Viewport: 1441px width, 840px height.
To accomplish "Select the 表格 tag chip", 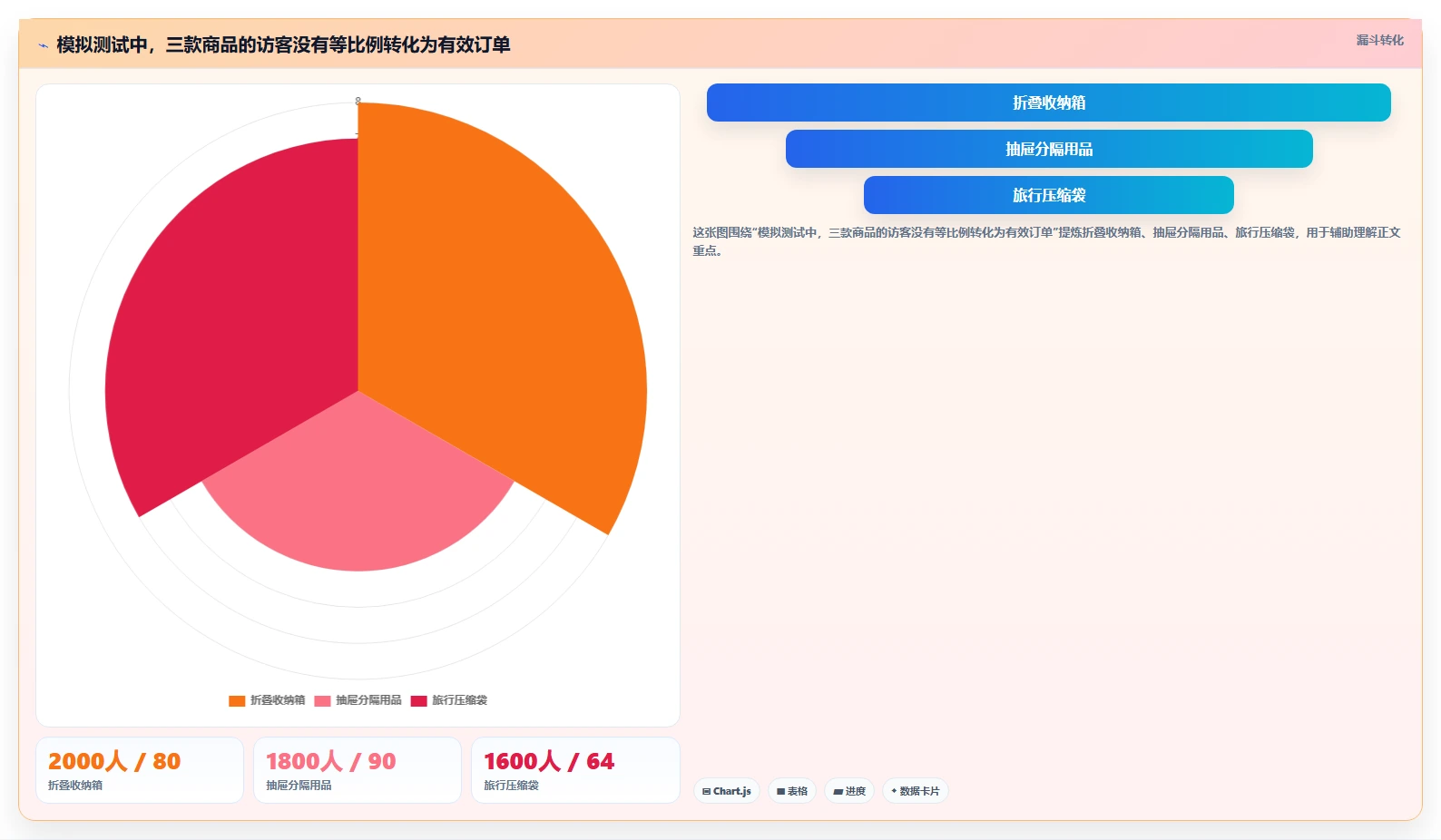I will tap(792, 791).
